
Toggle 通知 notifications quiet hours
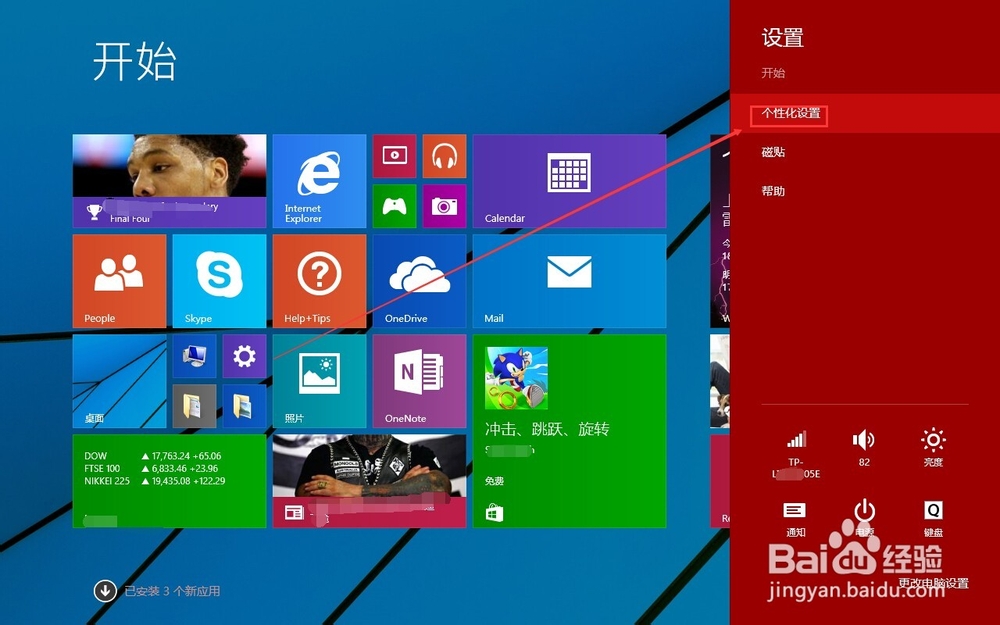tap(795, 512)
